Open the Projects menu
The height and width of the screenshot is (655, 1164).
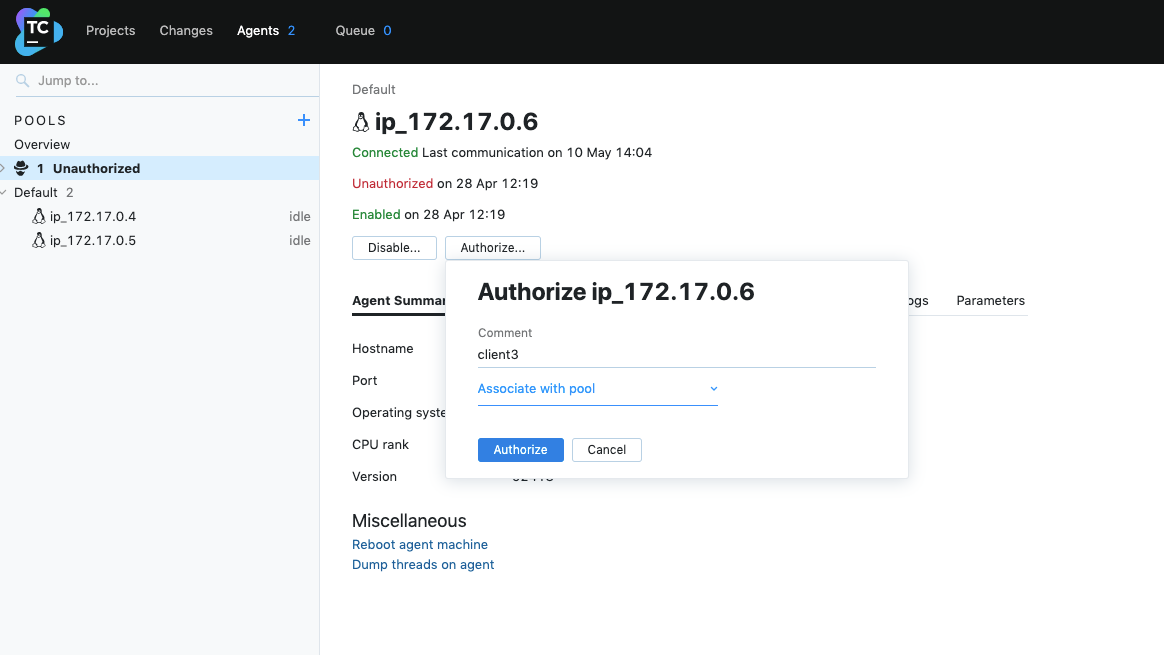(x=110, y=31)
